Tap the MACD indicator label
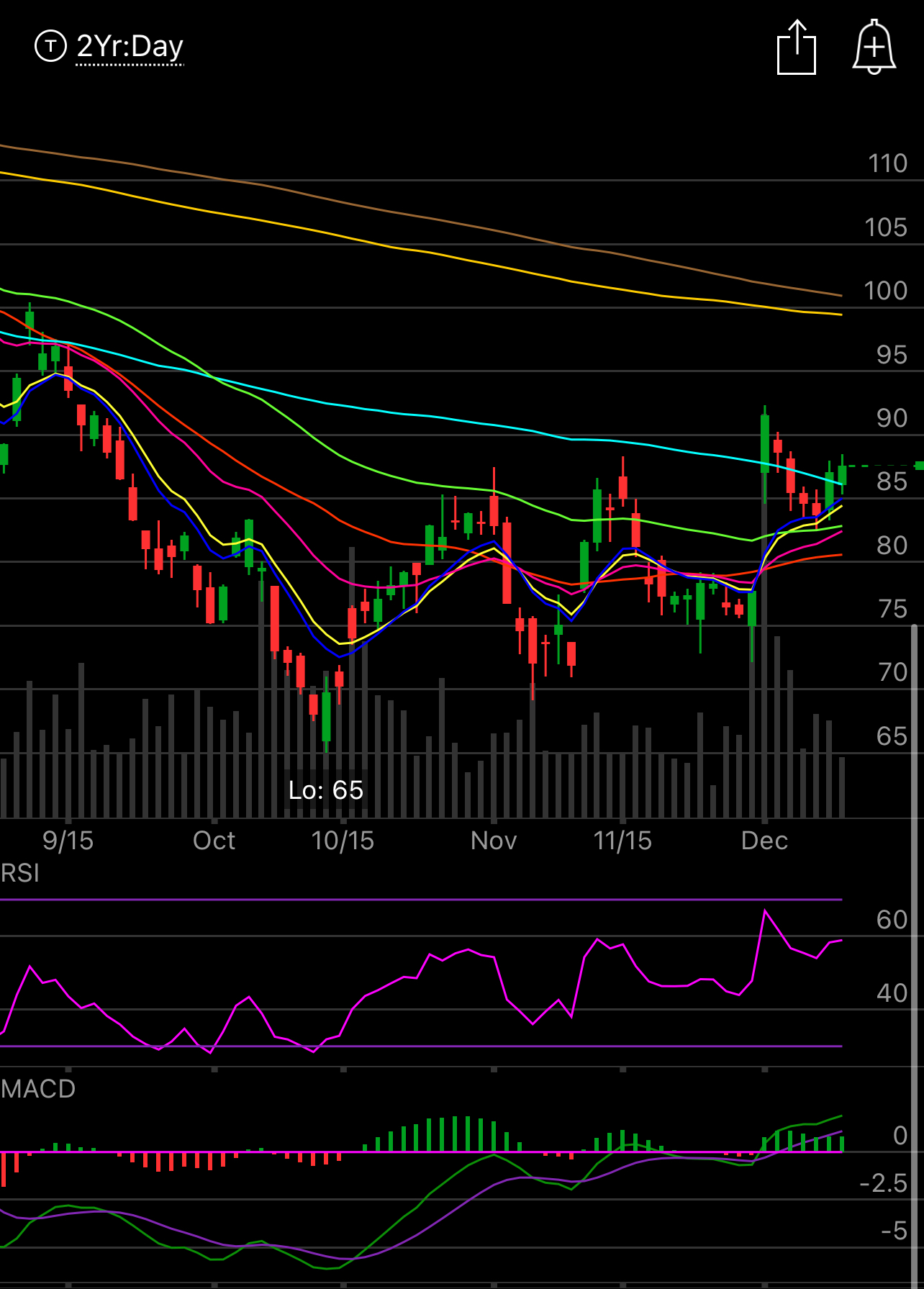The image size is (924, 1289). click(x=38, y=1088)
